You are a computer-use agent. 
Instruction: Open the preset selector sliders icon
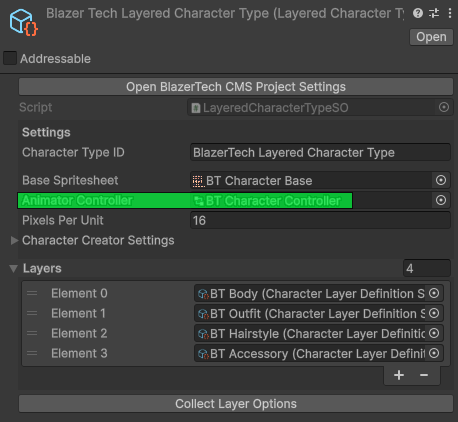coord(434,13)
